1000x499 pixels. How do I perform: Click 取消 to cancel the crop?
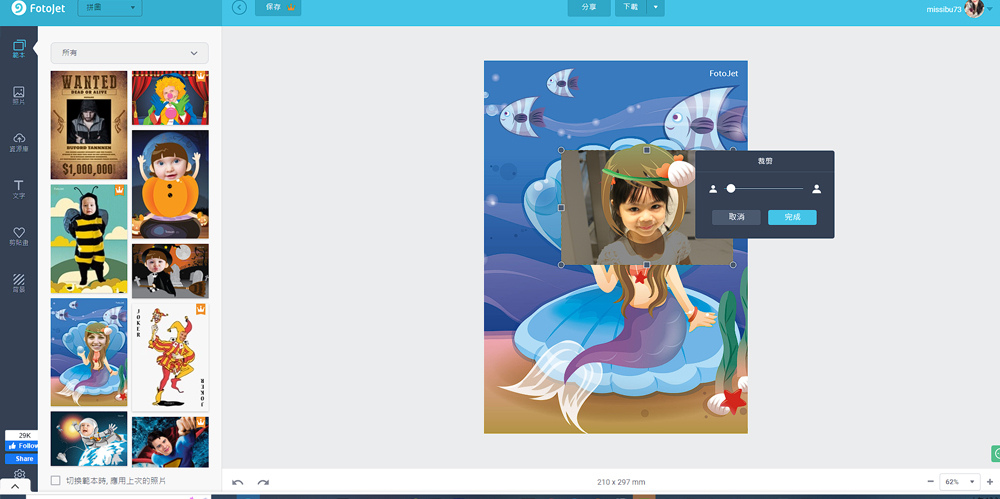(x=737, y=217)
